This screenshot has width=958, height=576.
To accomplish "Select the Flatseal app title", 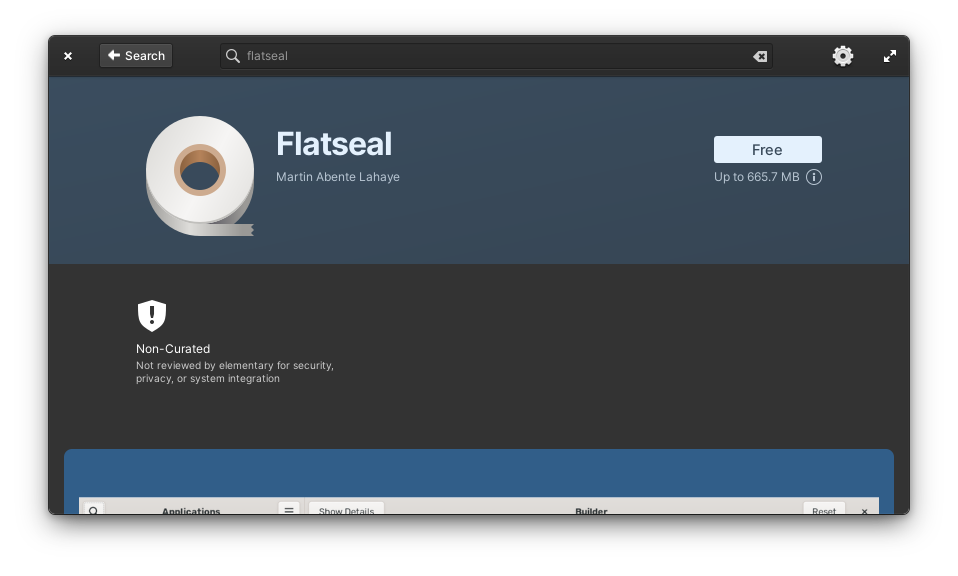I will coord(334,144).
